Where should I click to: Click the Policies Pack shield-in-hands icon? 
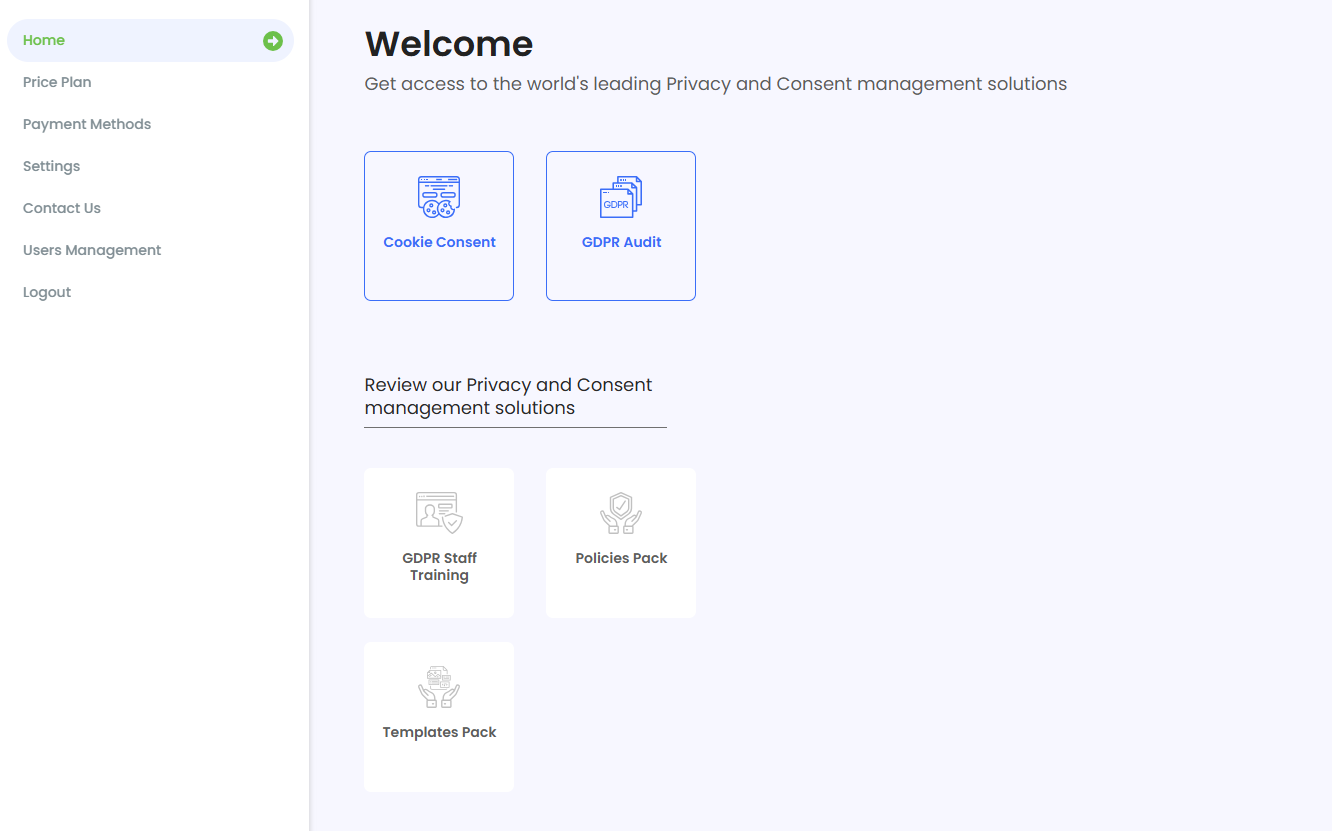coord(621,512)
